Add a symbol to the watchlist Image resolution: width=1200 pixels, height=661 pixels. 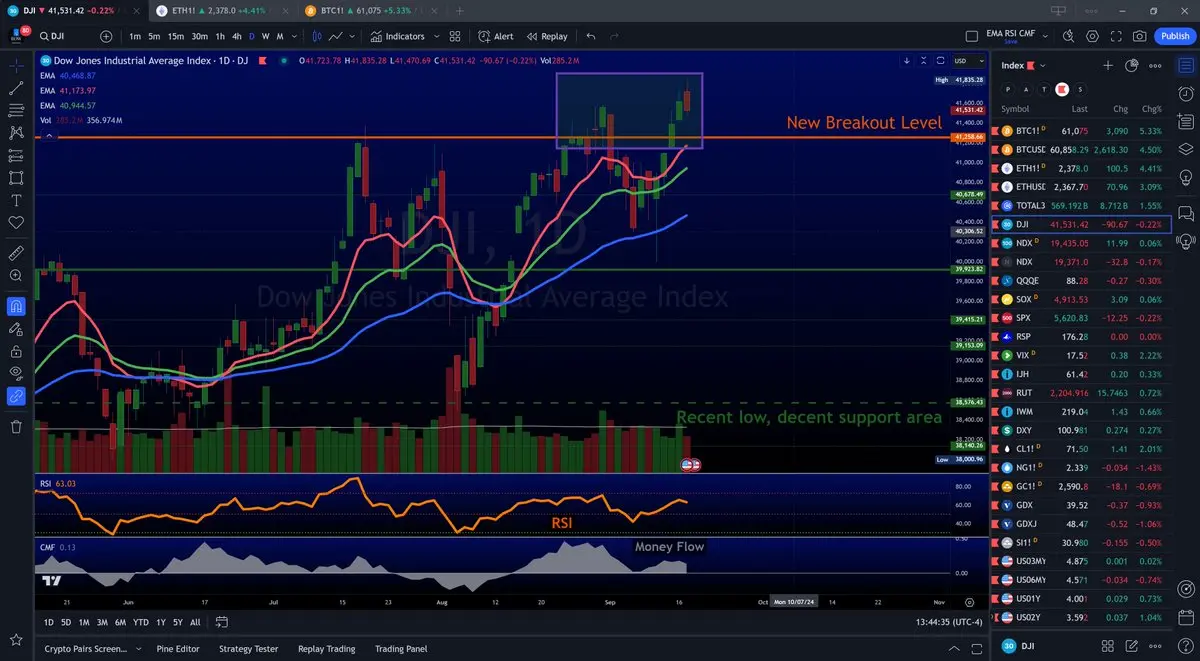tap(1108, 65)
